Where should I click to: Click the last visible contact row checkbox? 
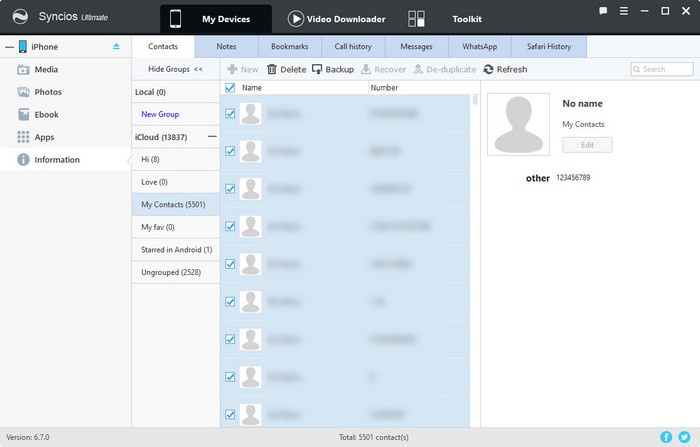[x=230, y=414]
